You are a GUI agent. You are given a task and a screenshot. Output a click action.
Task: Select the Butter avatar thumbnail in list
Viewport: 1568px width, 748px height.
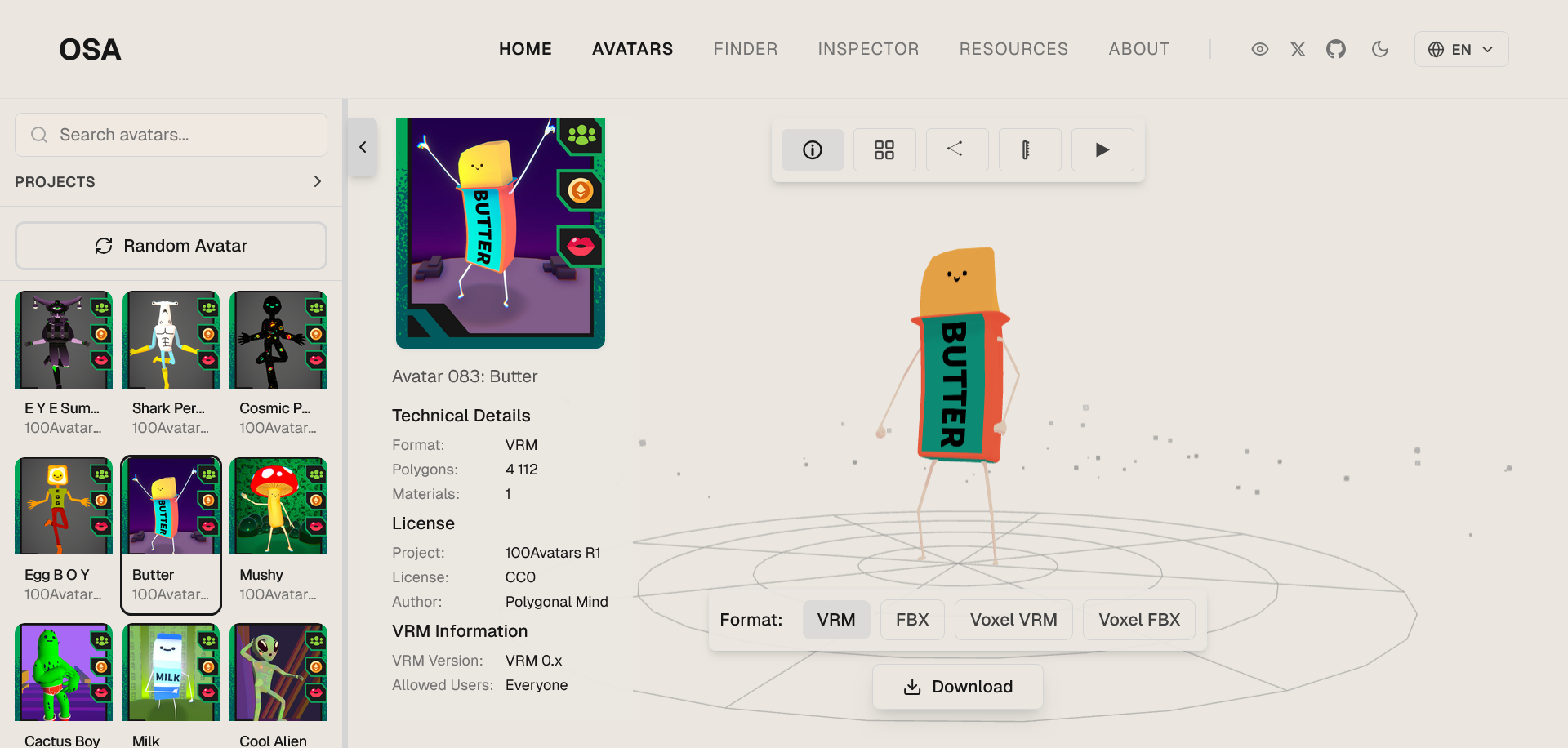tap(171, 506)
